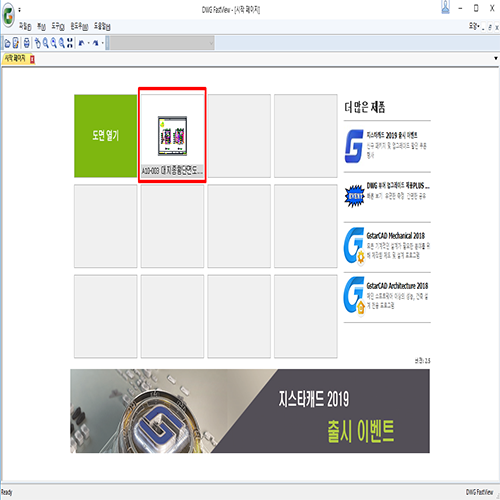Screen dimensions: 500x500
Task: Click the undo arrow toolbar icon
Action: coord(81,43)
